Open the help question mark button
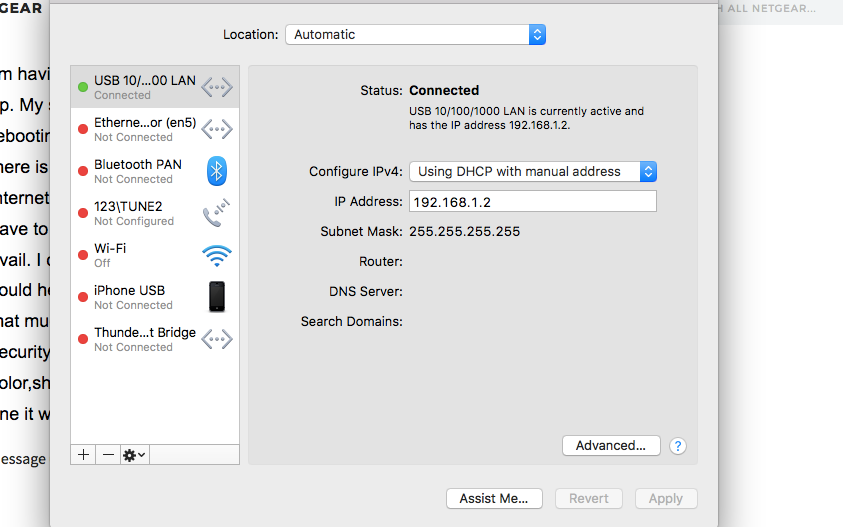This screenshot has width=843, height=527. point(678,446)
